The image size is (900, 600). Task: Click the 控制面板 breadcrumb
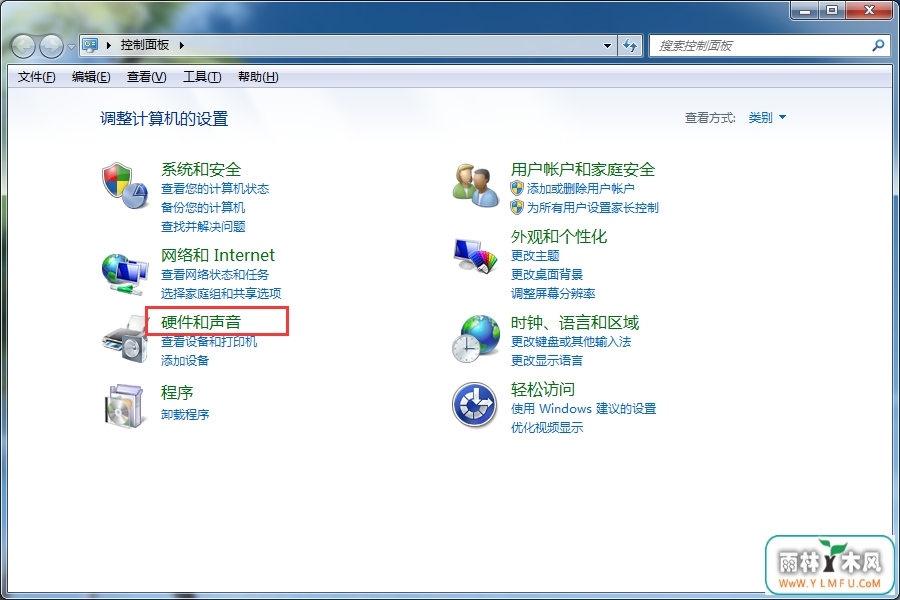[x=145, y=45]
